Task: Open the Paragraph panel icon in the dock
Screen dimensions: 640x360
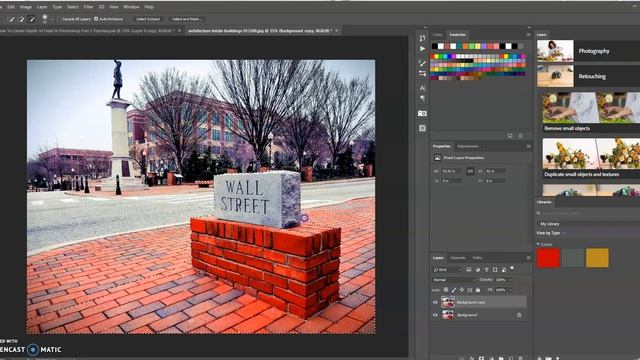Action: 422,98
